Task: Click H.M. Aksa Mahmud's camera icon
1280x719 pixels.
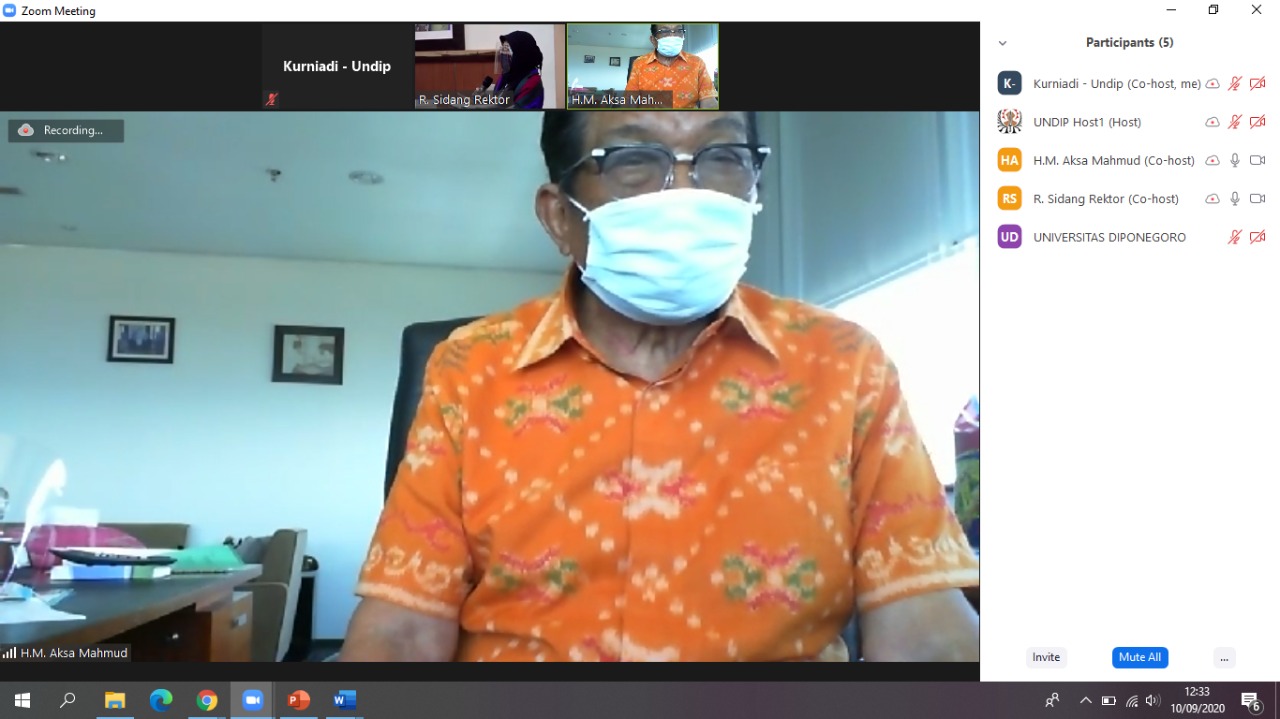Action: pyautogui.click(x=1258, y=160)
